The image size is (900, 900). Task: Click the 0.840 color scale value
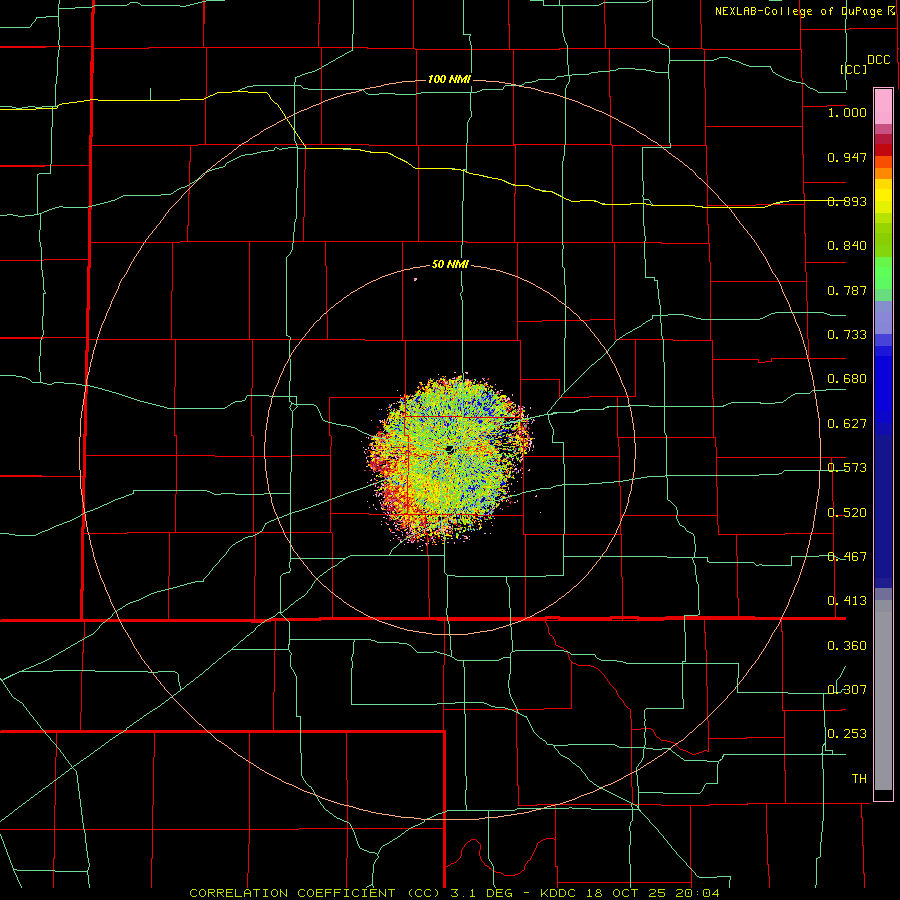[x=847, y=246]
